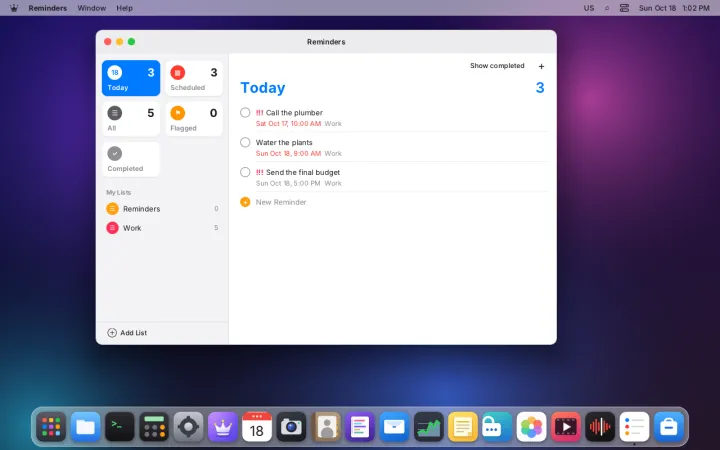Open the App Store bag in the dock

click(x=669, y=427)
